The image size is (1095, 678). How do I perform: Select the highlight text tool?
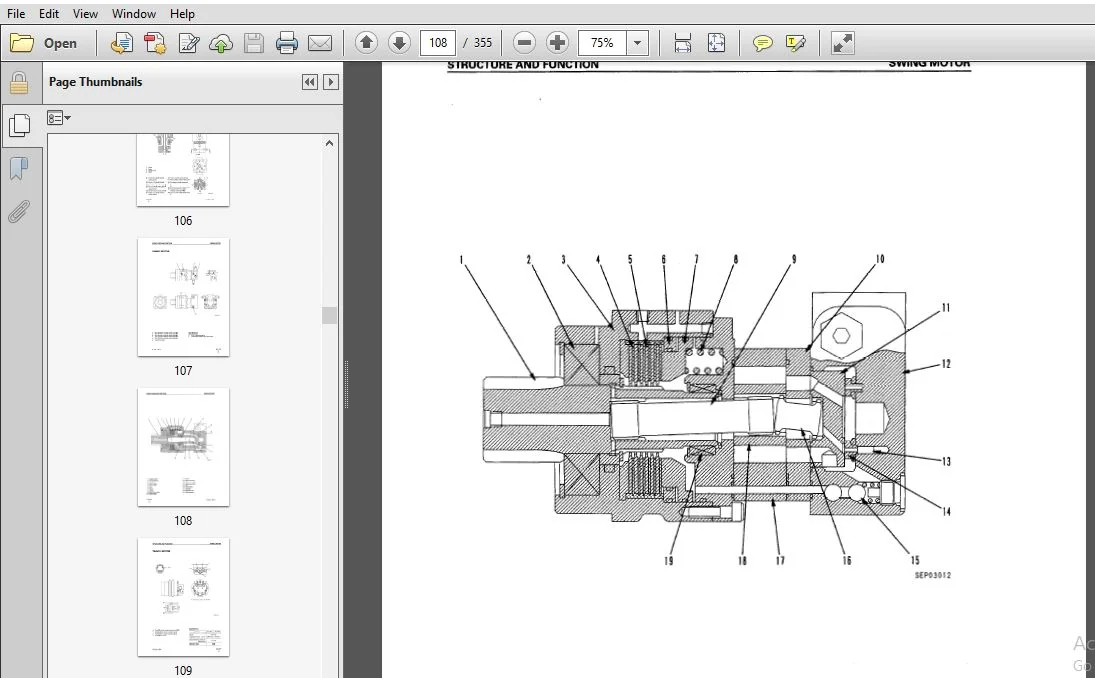(x=795, y=43)
